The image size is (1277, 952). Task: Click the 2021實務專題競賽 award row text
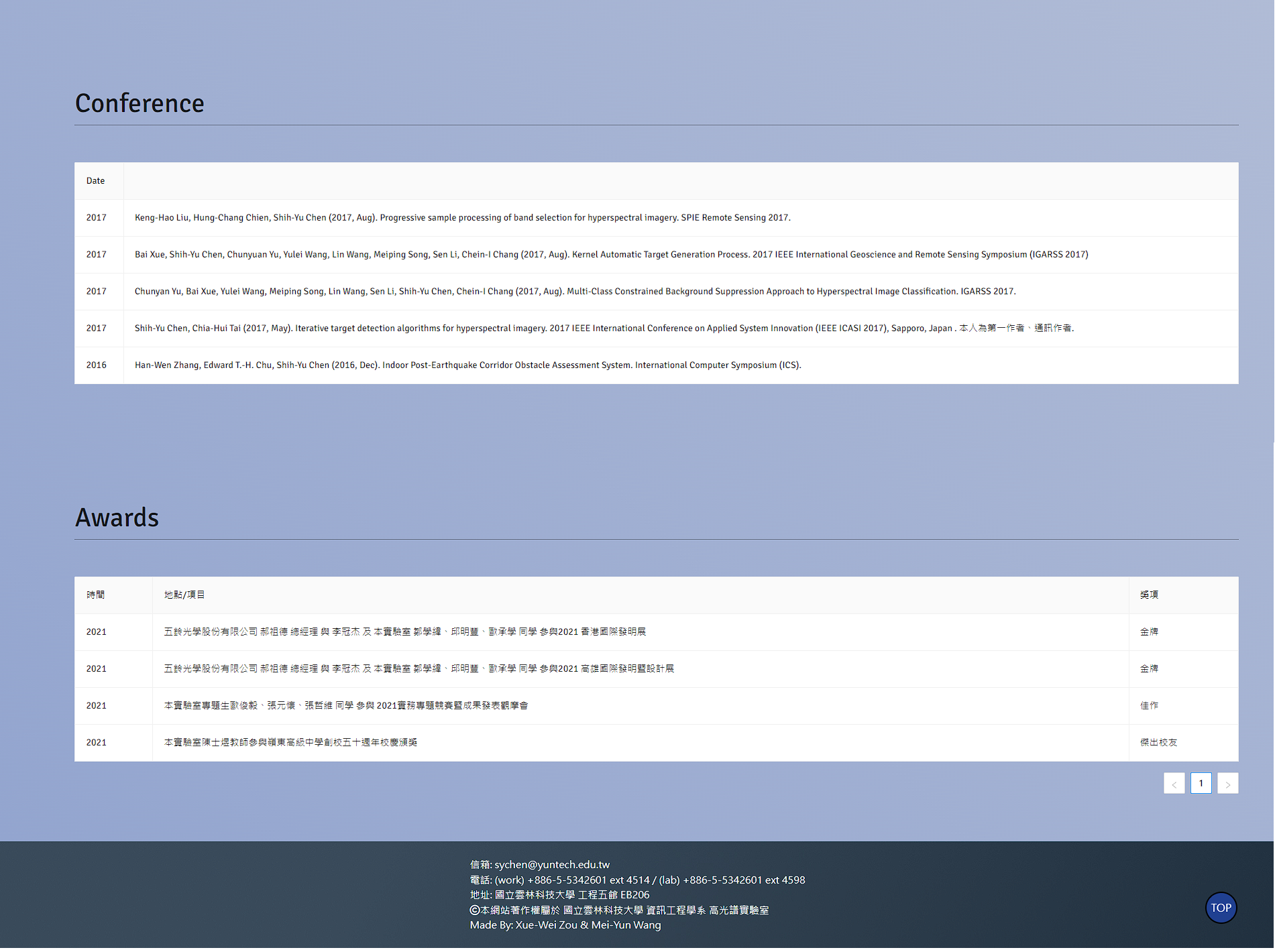pos(346,705)
